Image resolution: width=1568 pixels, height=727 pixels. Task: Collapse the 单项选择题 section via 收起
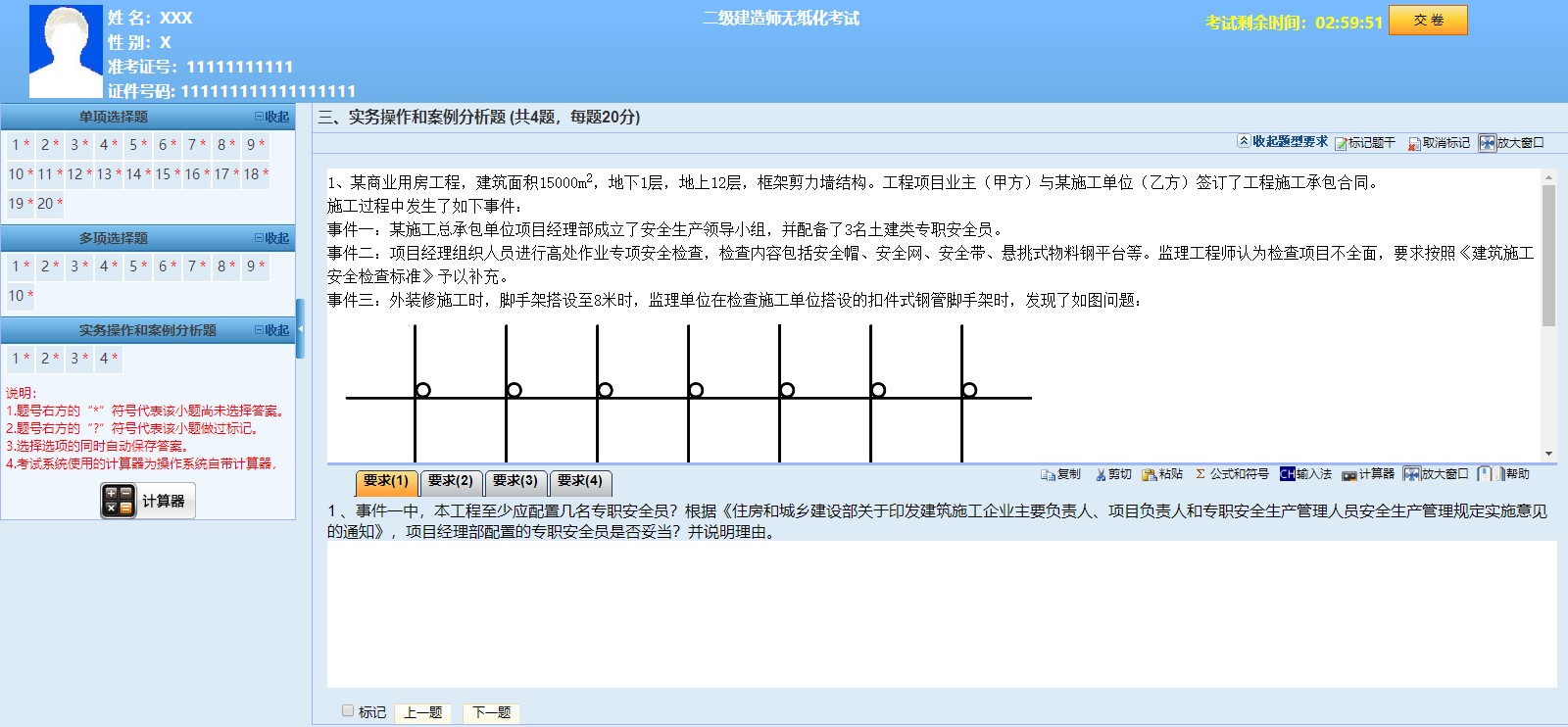pyautogui.click(x=272, y=117)
